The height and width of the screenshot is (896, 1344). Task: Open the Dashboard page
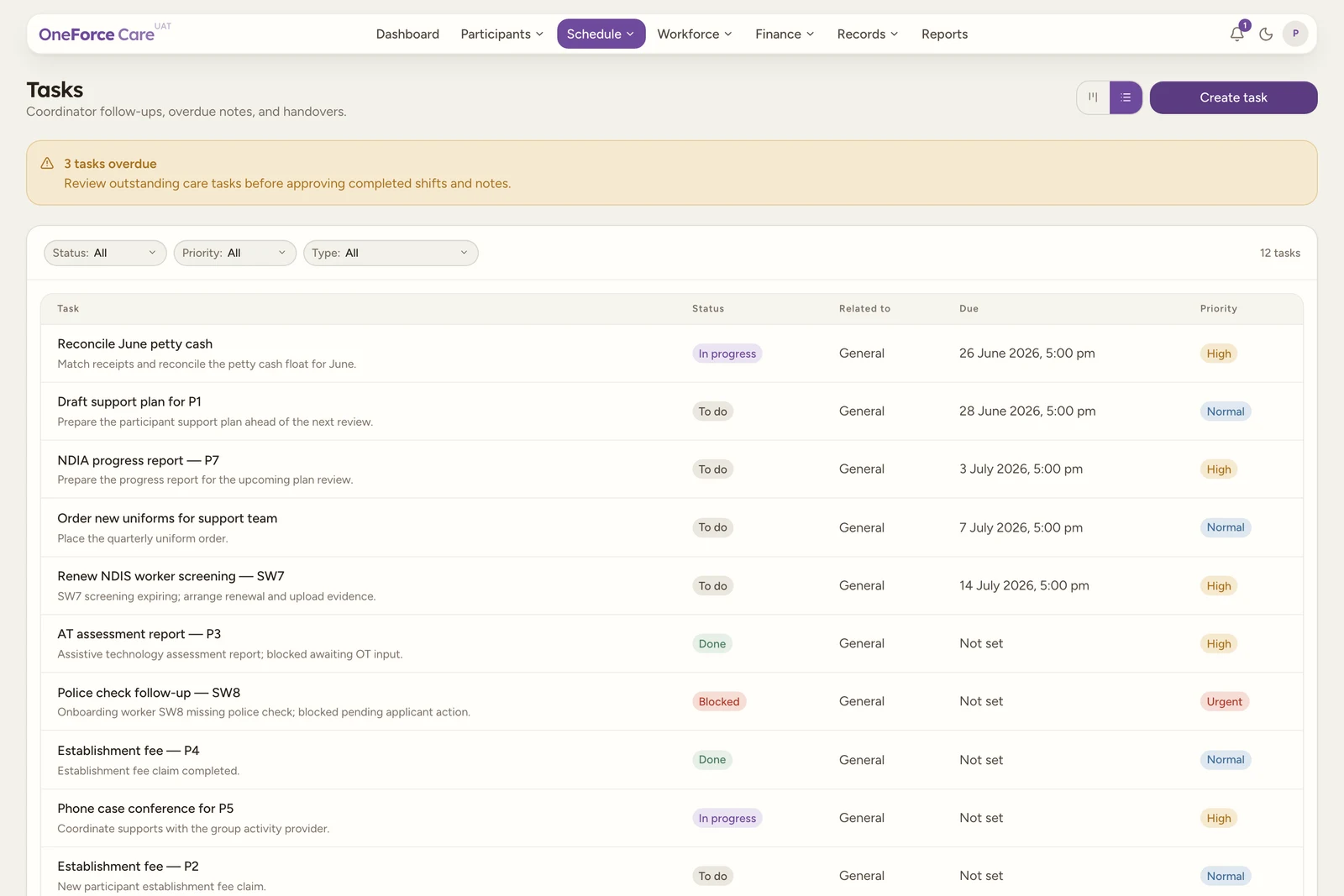click(407, 34)
